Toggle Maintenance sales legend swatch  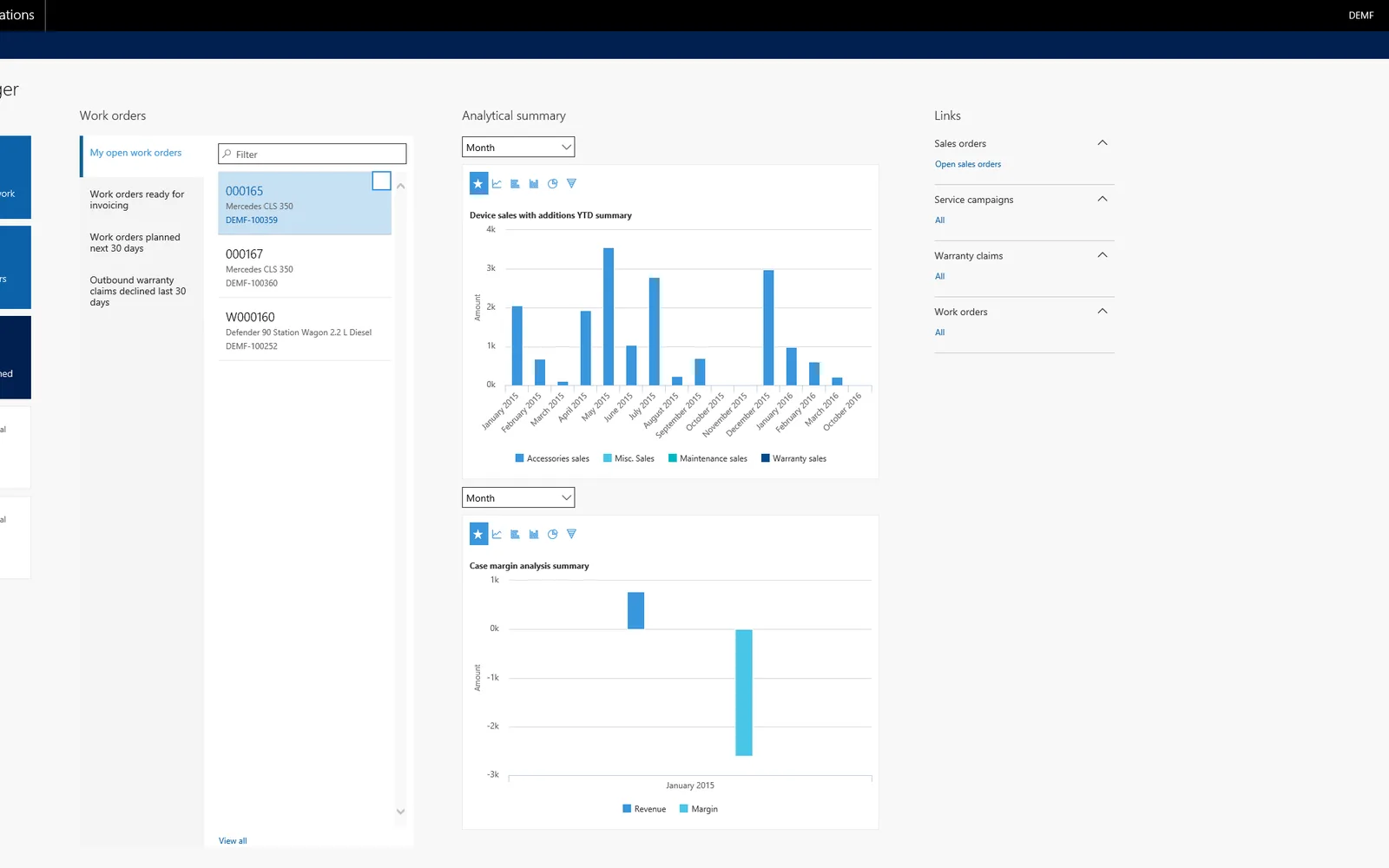(x=673, y=457)
